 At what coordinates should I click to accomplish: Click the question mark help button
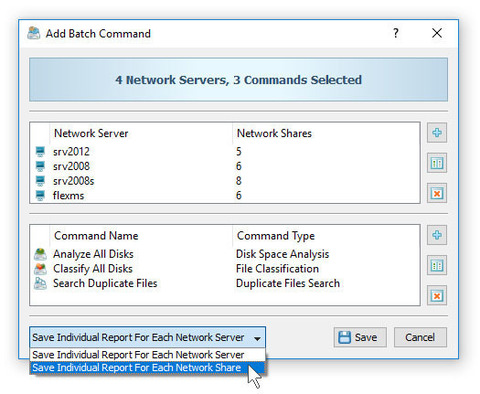(x=395, y=33)
